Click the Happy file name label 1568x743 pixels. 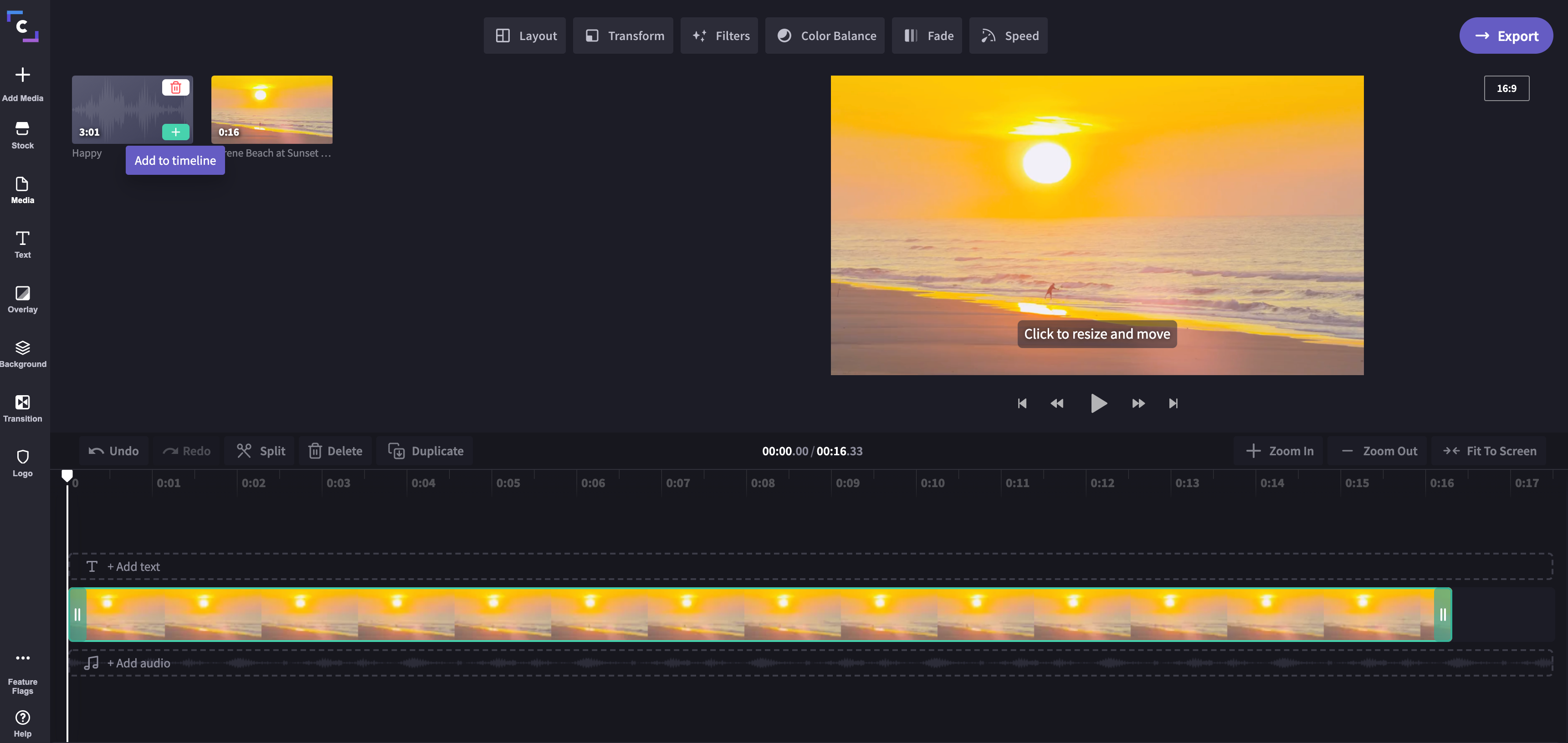[x=87, y=153]
